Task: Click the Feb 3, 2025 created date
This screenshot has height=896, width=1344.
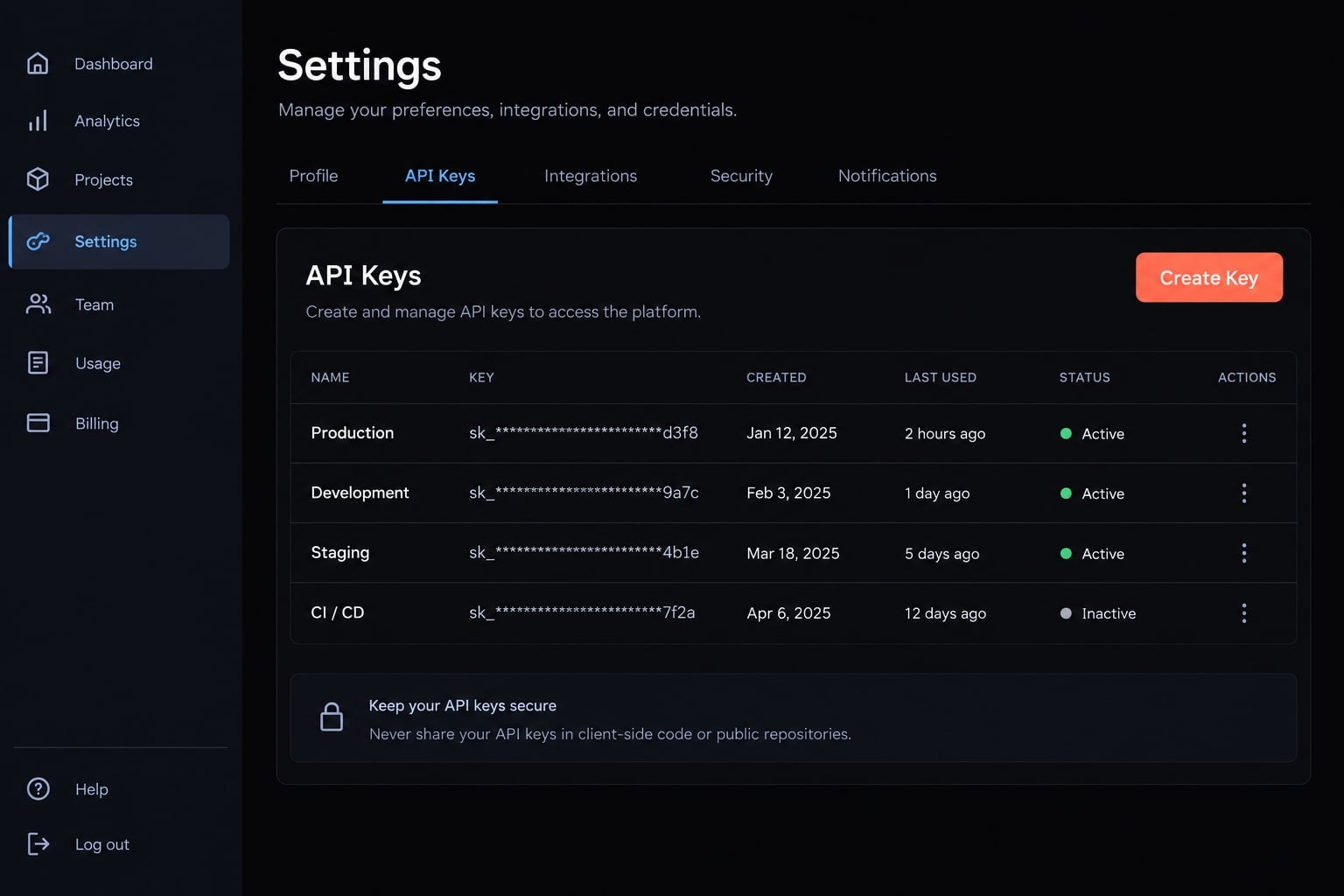Action: 788,493
